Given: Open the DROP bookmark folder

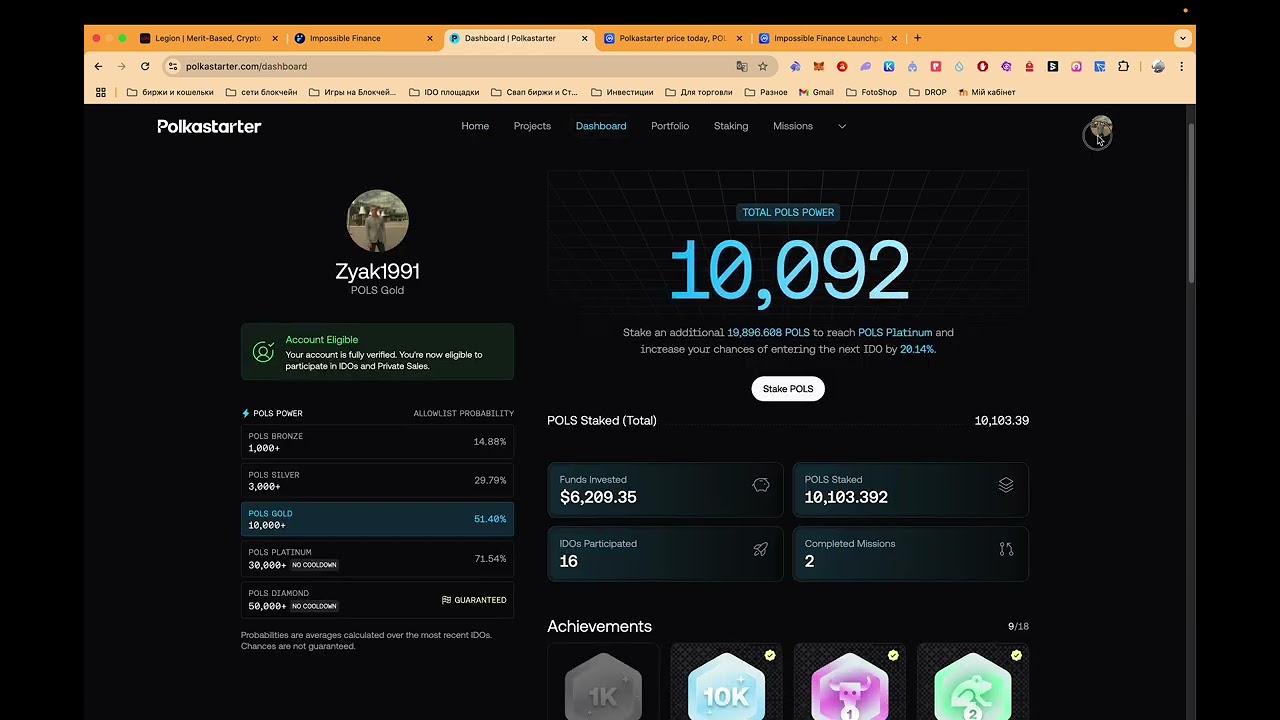Looking at the screenshot, I should [x=927, y=92].
